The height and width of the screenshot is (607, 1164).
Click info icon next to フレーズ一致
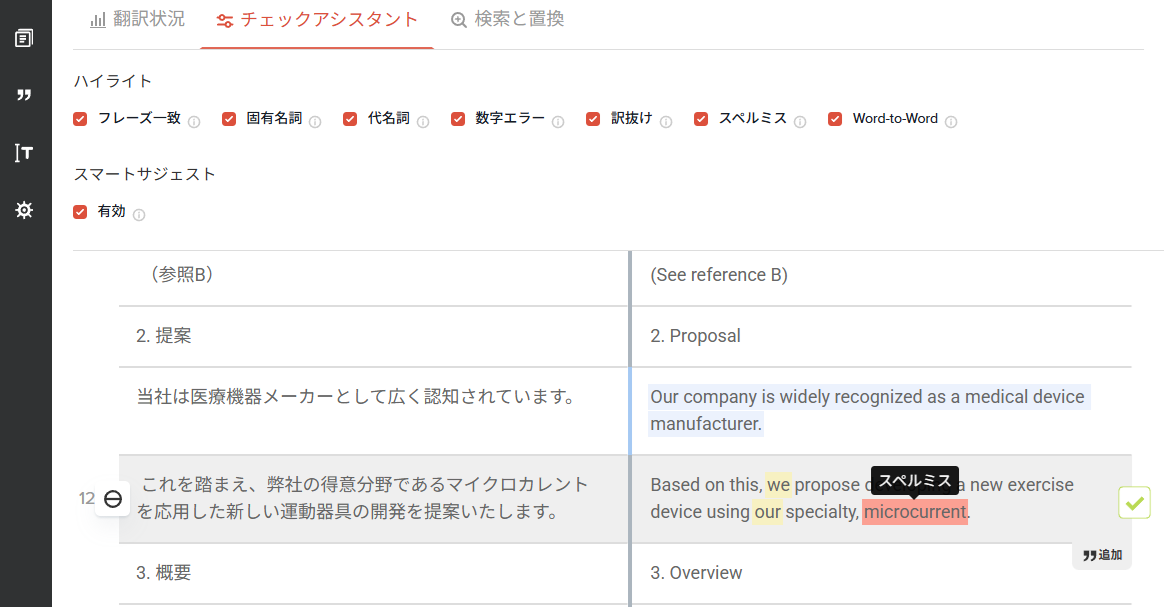pyautogui.click(x=194, y=122)
